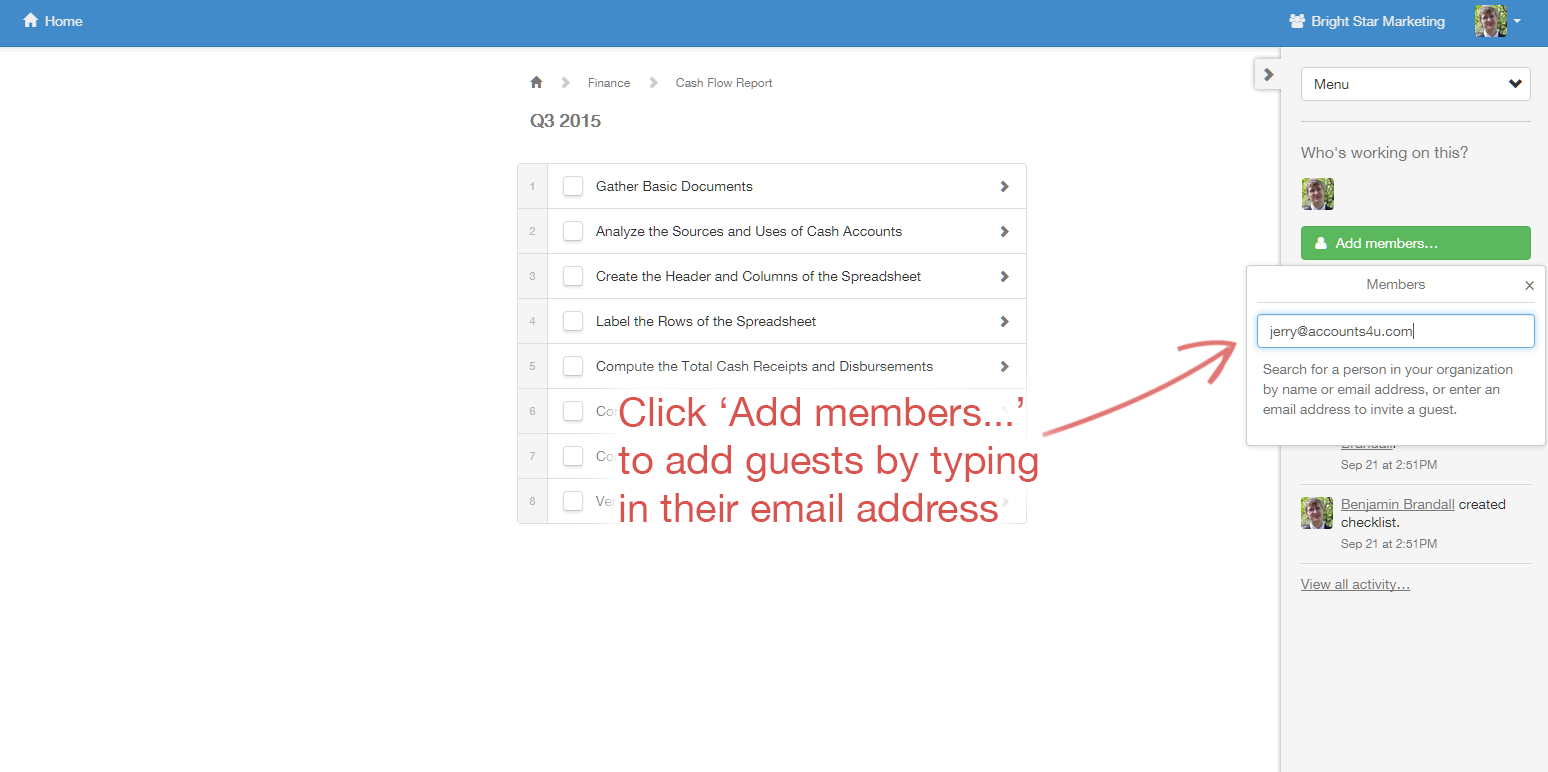Open the Menu dropdown in sidebar

(1415, 84)
